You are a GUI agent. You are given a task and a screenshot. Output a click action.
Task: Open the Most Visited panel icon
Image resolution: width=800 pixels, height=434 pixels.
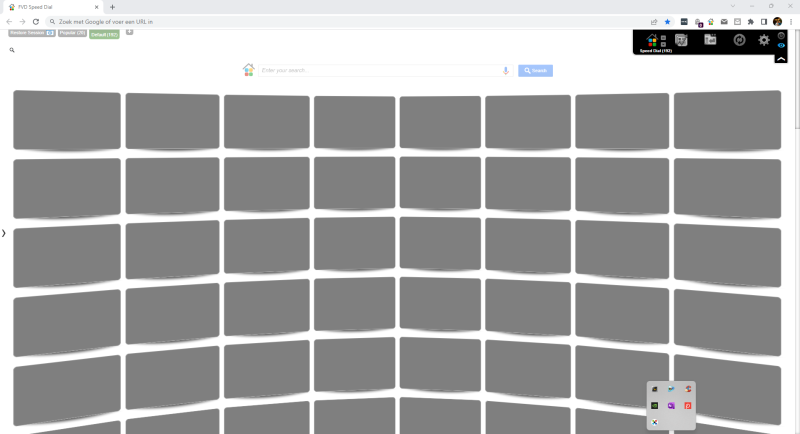pos(681,40)
